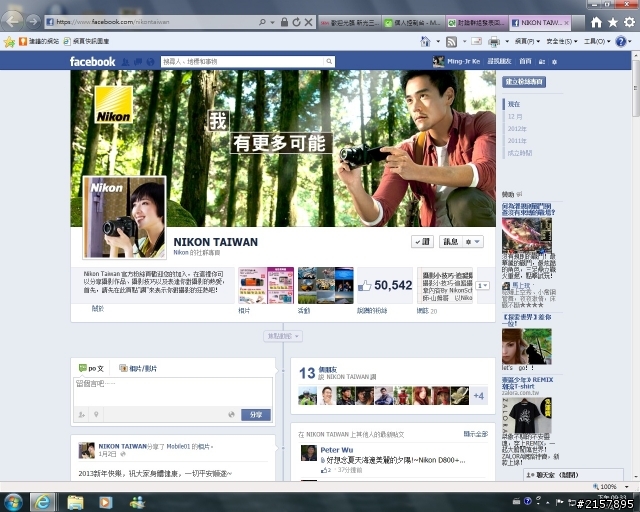Select the po文 status tab

click(91, 368)
